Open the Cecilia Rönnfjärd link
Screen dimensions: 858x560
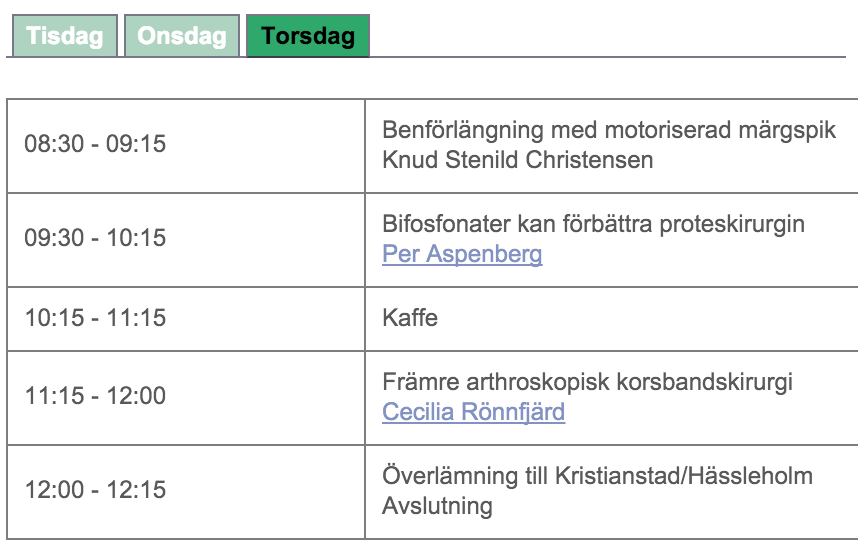[x=473, y=412]
